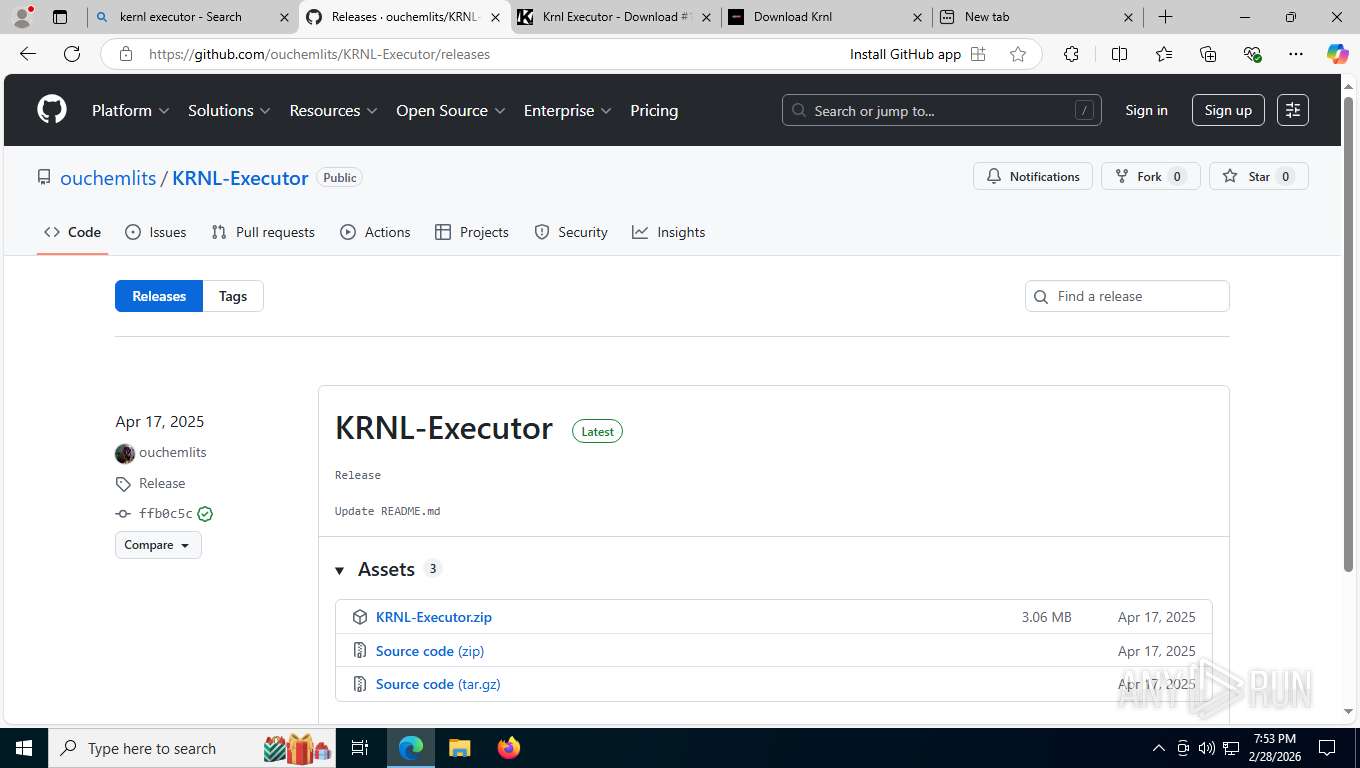Focus the Find a release field
The height and width of the screenshot is (768, 1360).
(1127, 296)
